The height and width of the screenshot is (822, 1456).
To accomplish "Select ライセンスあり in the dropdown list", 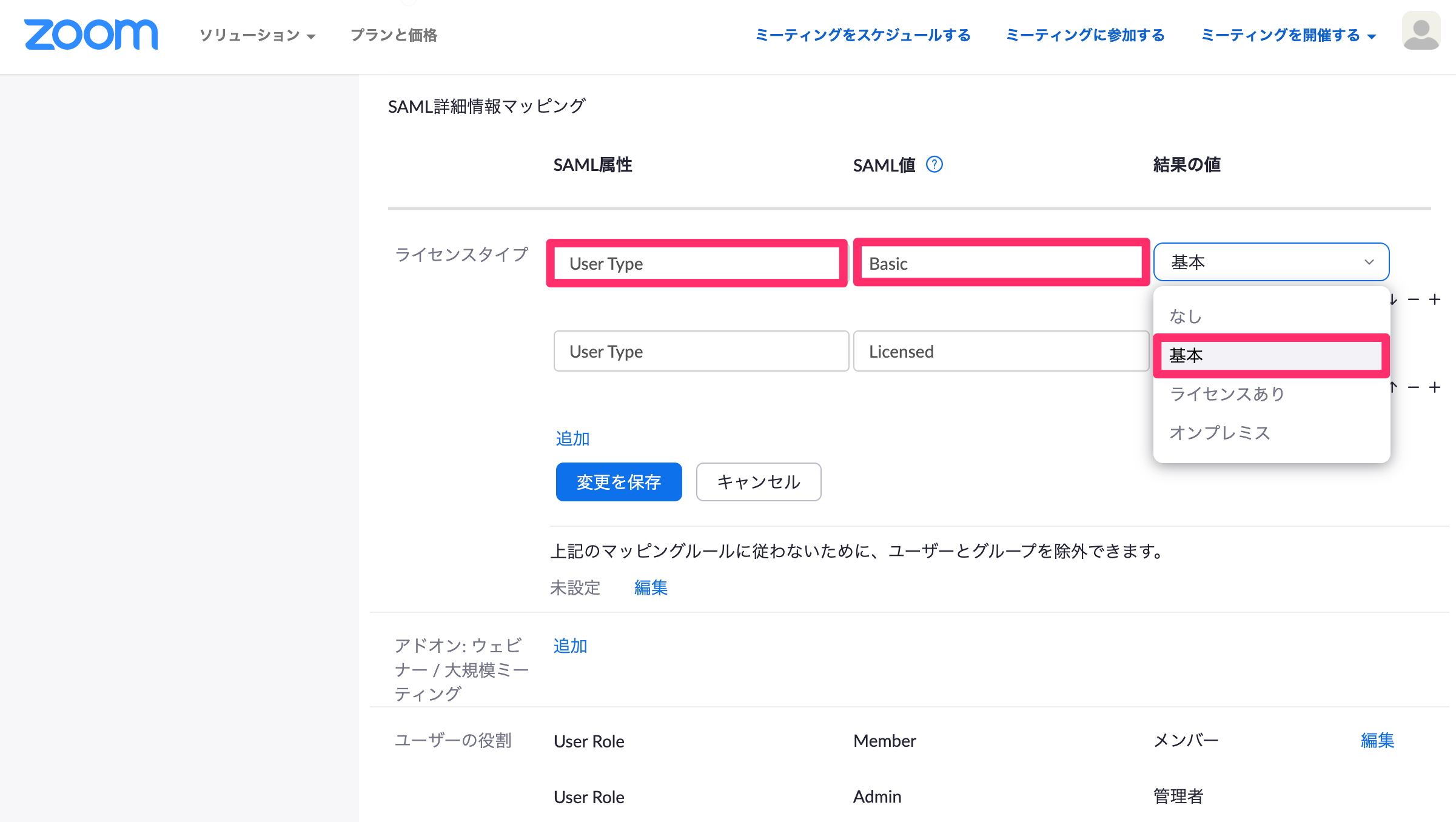I will point(1271,394).
